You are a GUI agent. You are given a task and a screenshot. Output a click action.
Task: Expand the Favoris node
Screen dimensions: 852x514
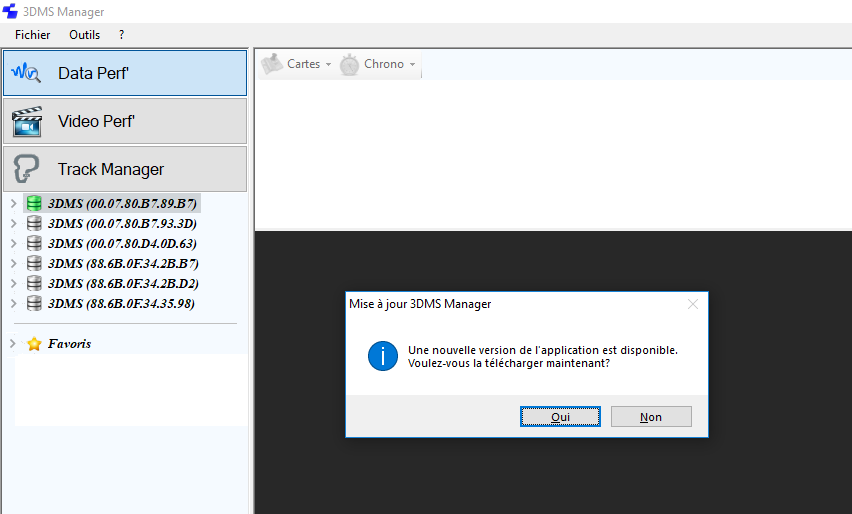click(x=12, y=343)
